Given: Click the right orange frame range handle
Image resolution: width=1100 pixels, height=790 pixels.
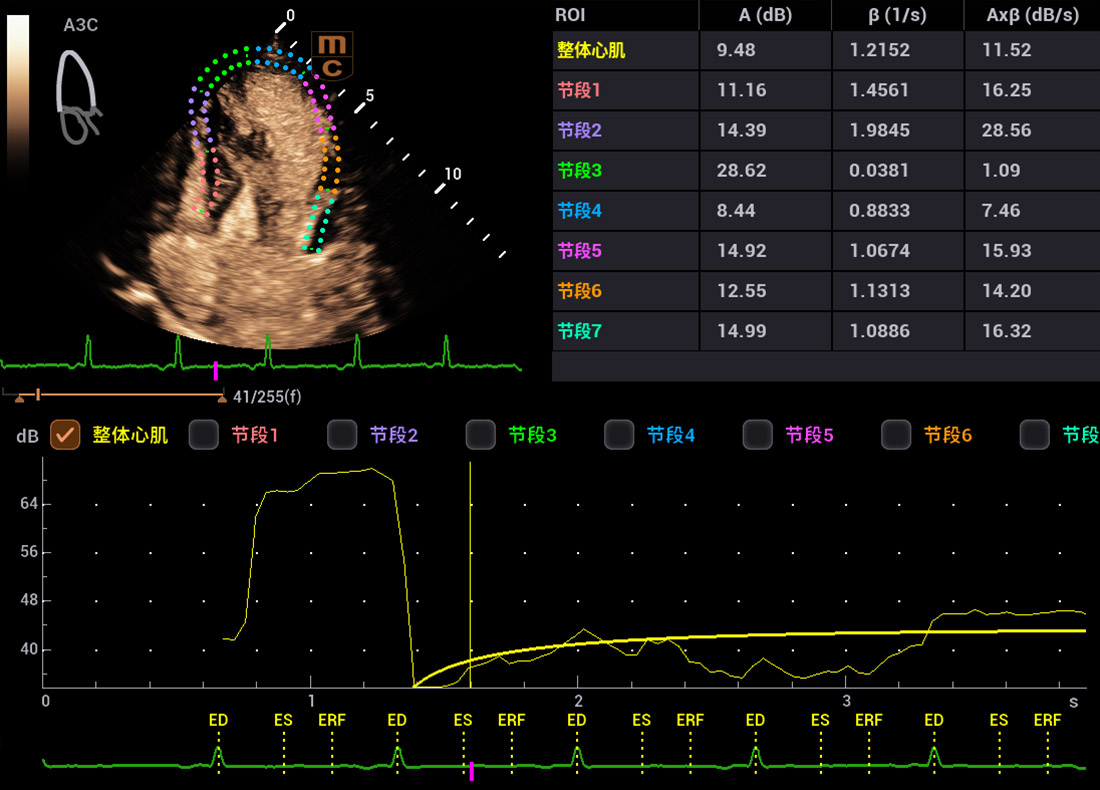Looking at the screenshot, I should pyautogui.click(x=221, y=398).
